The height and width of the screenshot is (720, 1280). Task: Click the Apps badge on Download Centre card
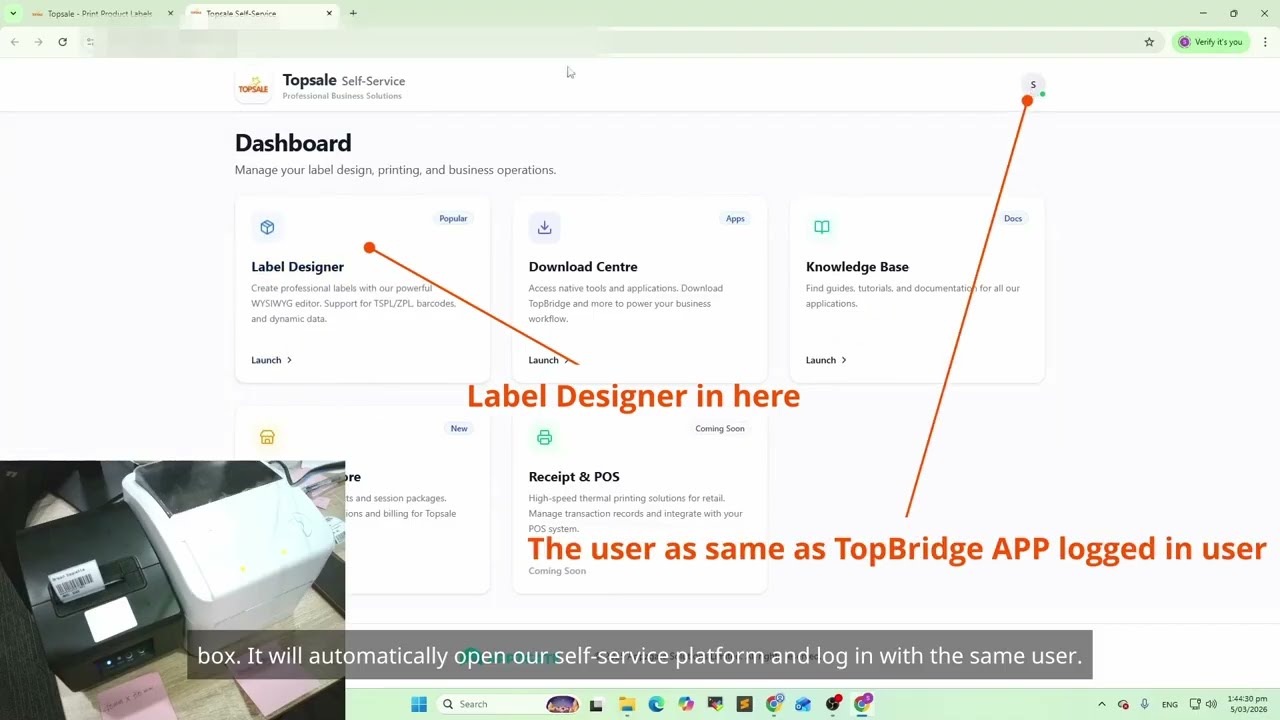(x=735, y=218)
